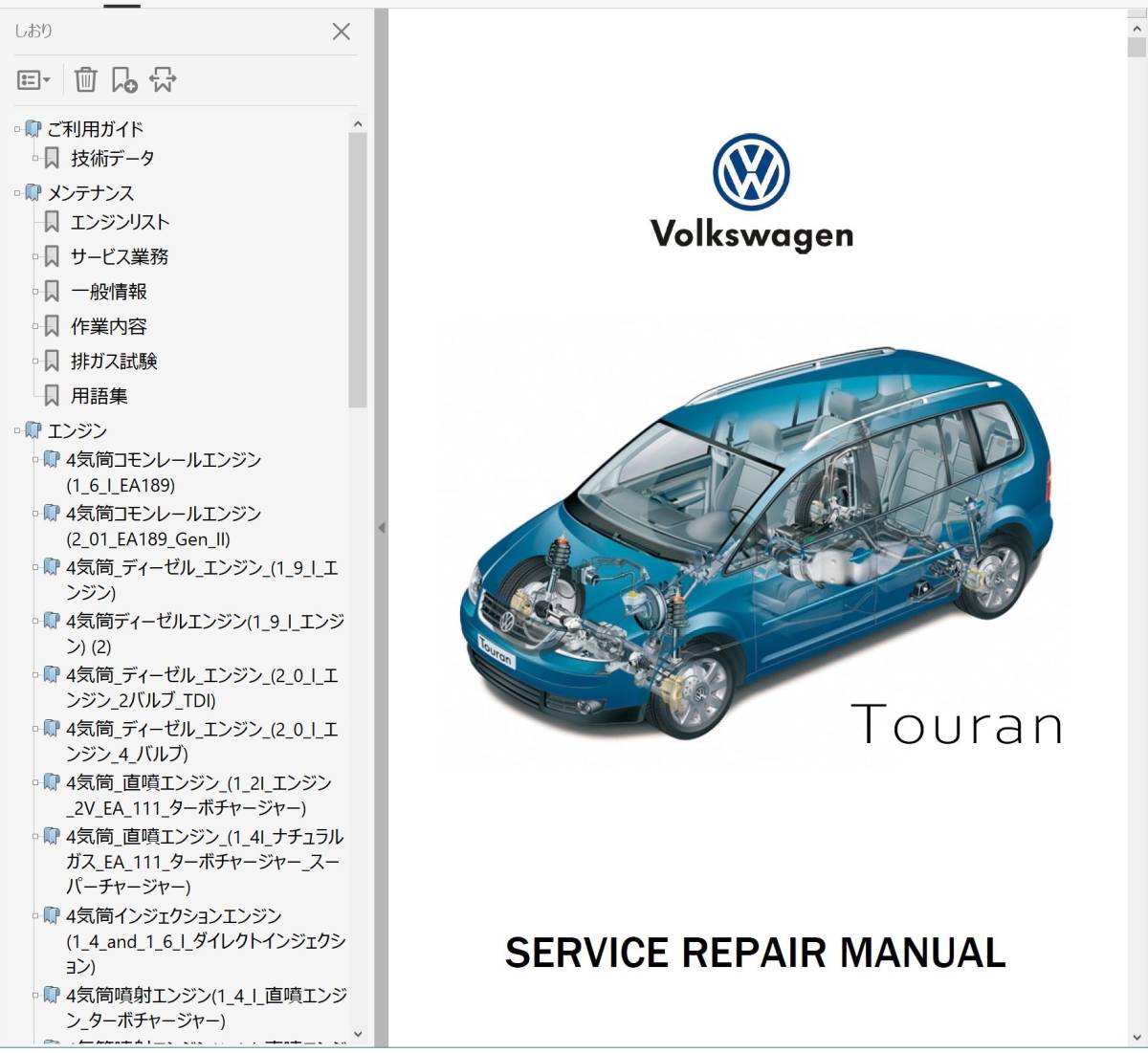1148x1053 pixels.
Task: Select 4気筒_ディーゼル_エンジン_(1_9_l_エンジン) bookmark
Action: click(x=201, y=581)
